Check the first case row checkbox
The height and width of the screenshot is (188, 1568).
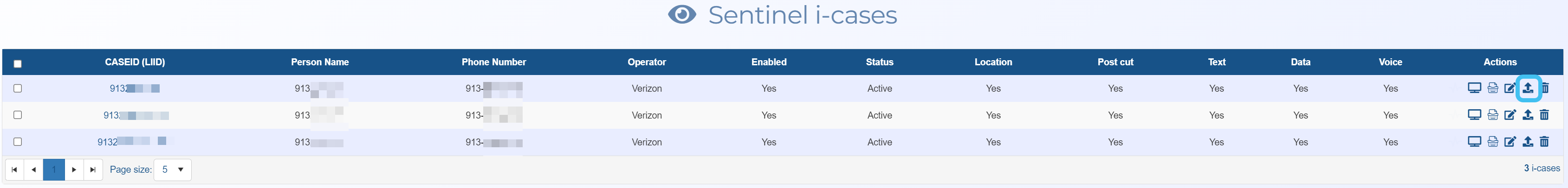(18, 88)
